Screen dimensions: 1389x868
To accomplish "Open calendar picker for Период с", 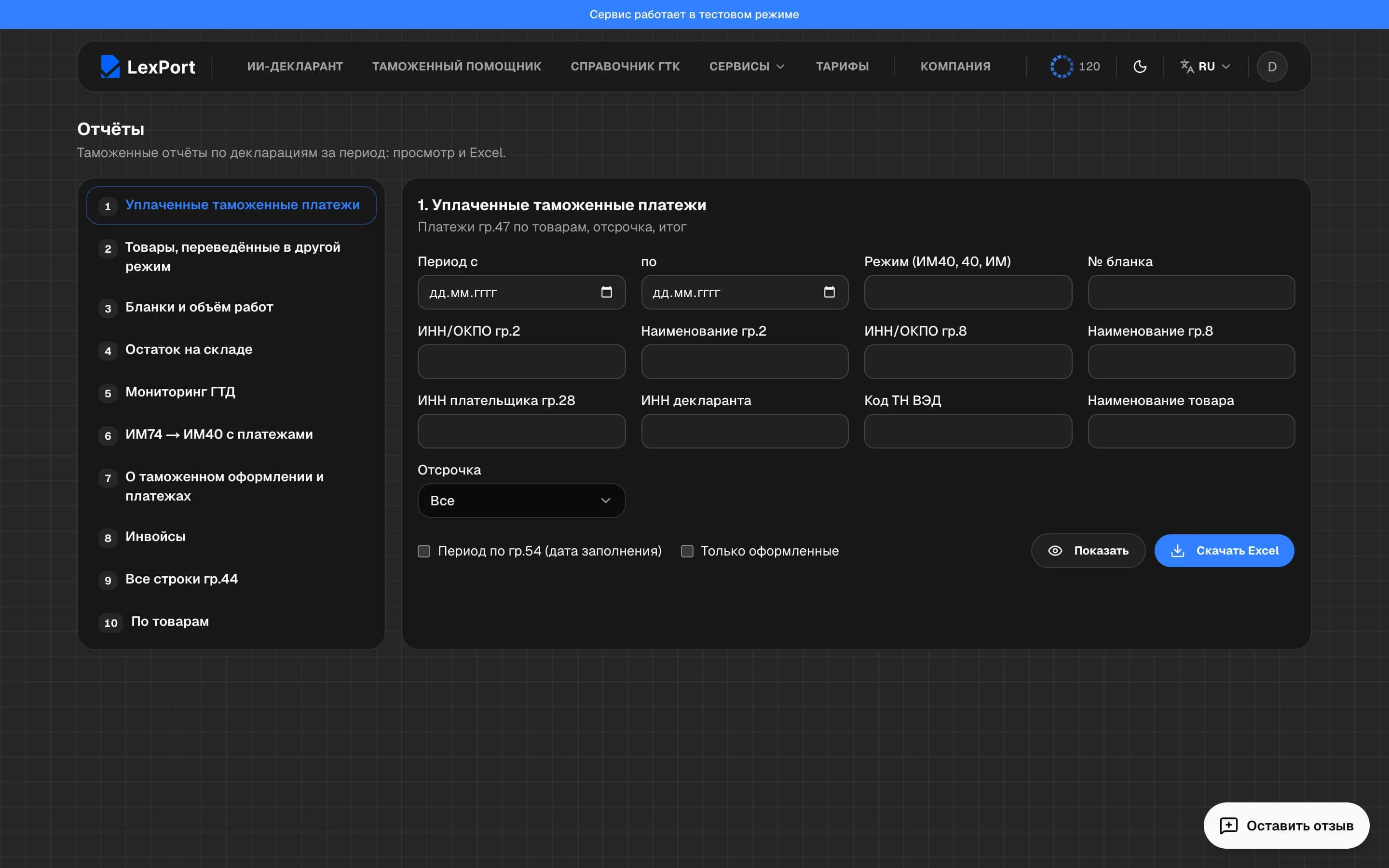I will [606, 292].
